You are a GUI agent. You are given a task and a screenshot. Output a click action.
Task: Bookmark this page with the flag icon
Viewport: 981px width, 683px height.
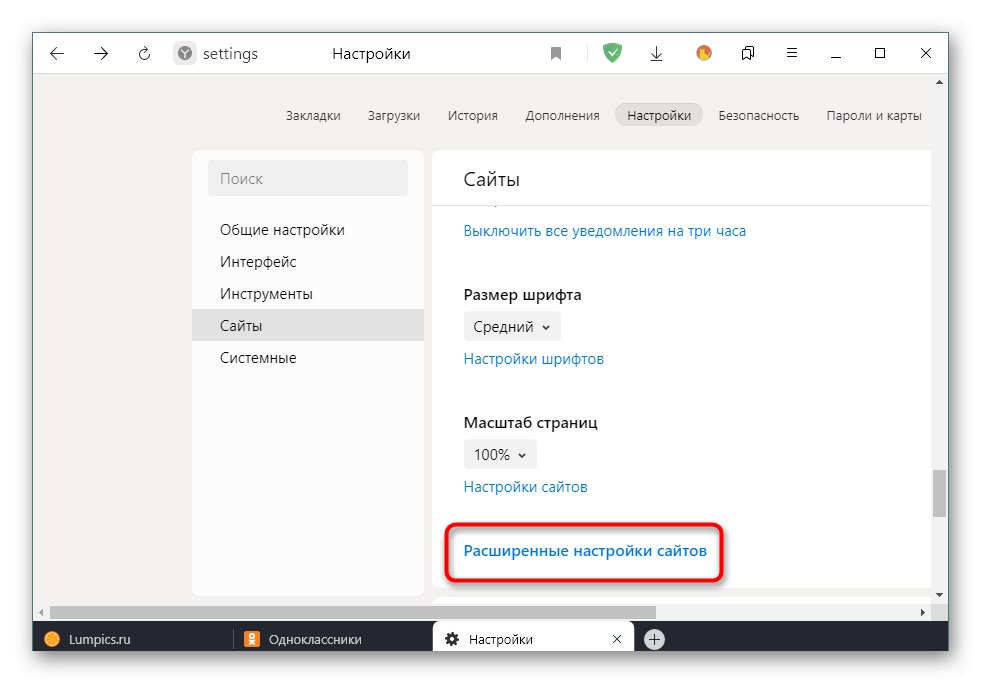pyautogui.click(x=556, y=53)
